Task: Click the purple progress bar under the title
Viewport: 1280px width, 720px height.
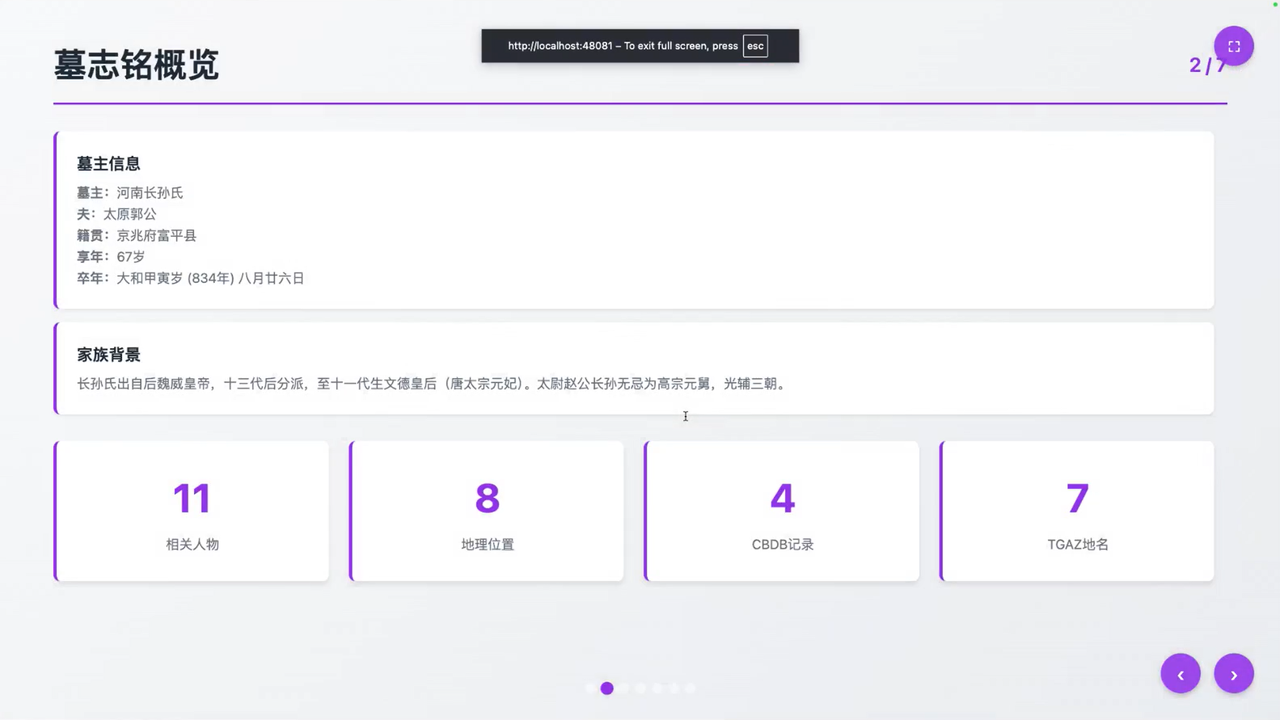Action: (x=640, y=100)
